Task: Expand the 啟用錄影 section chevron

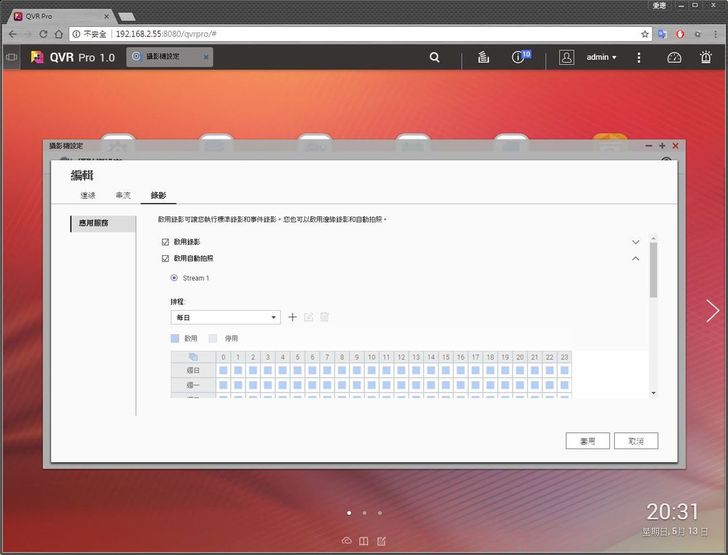Action: 635,242
